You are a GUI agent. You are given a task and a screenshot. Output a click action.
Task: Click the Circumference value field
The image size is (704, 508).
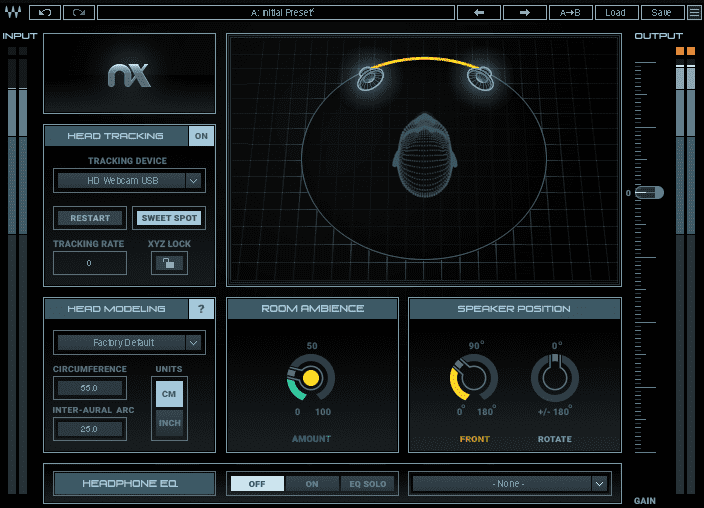tap(90, 388)
